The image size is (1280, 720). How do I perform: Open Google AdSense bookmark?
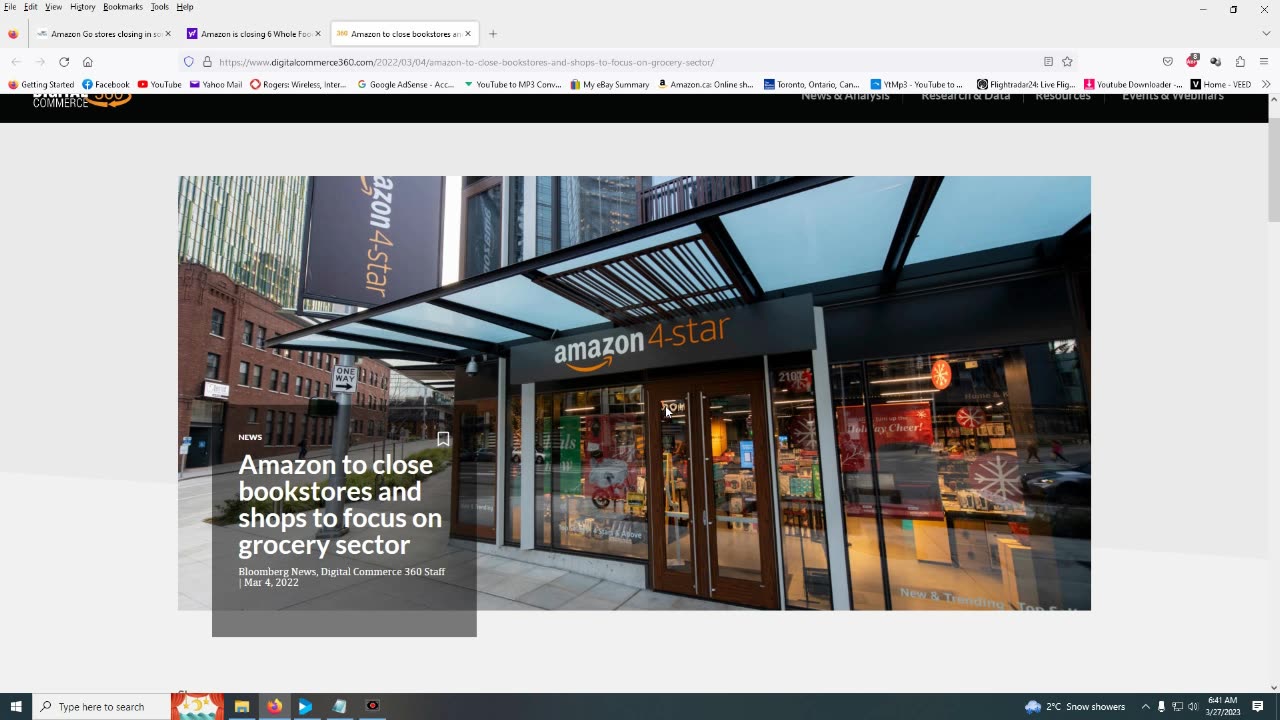click(405, 84)
